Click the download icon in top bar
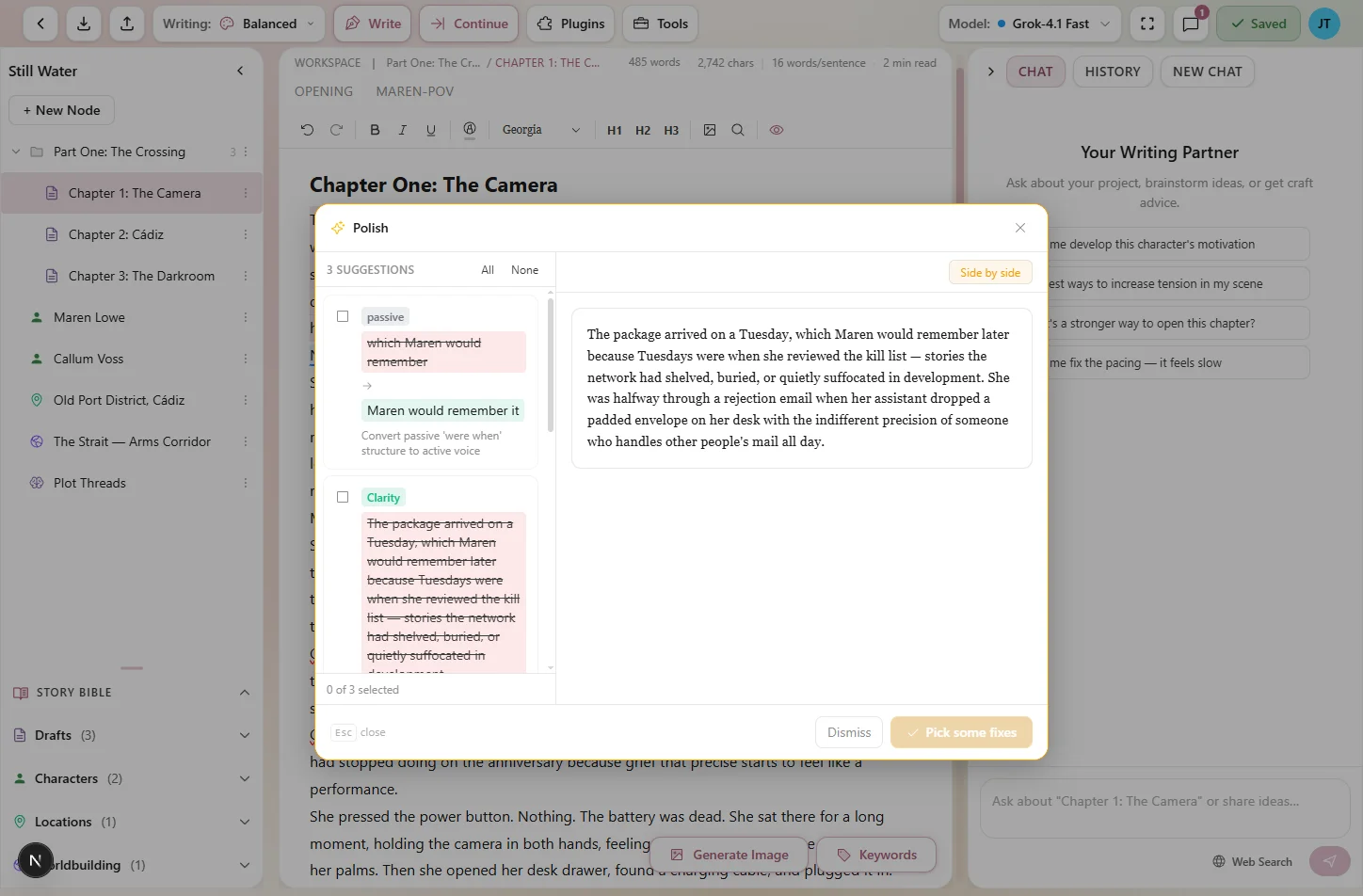The height and width of the screenshot is (896, 1363). pyautogui.click(x=84, y=24)
